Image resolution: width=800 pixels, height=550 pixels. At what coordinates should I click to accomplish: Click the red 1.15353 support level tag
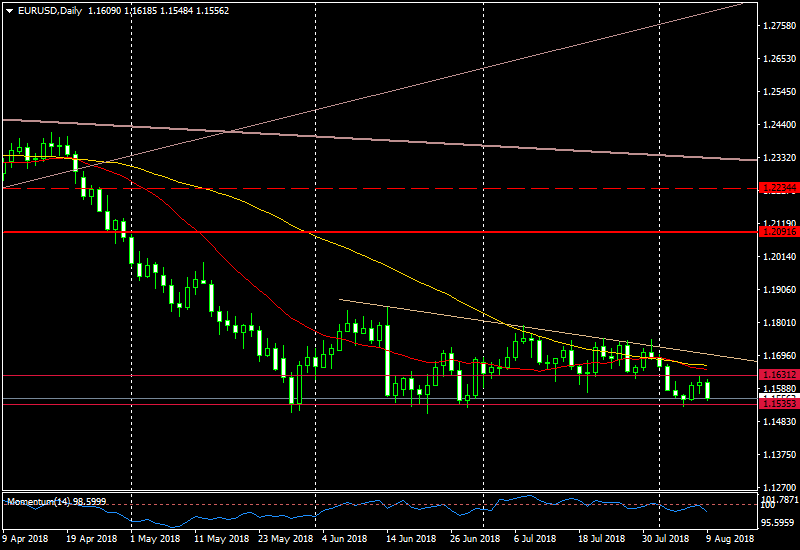778,405
